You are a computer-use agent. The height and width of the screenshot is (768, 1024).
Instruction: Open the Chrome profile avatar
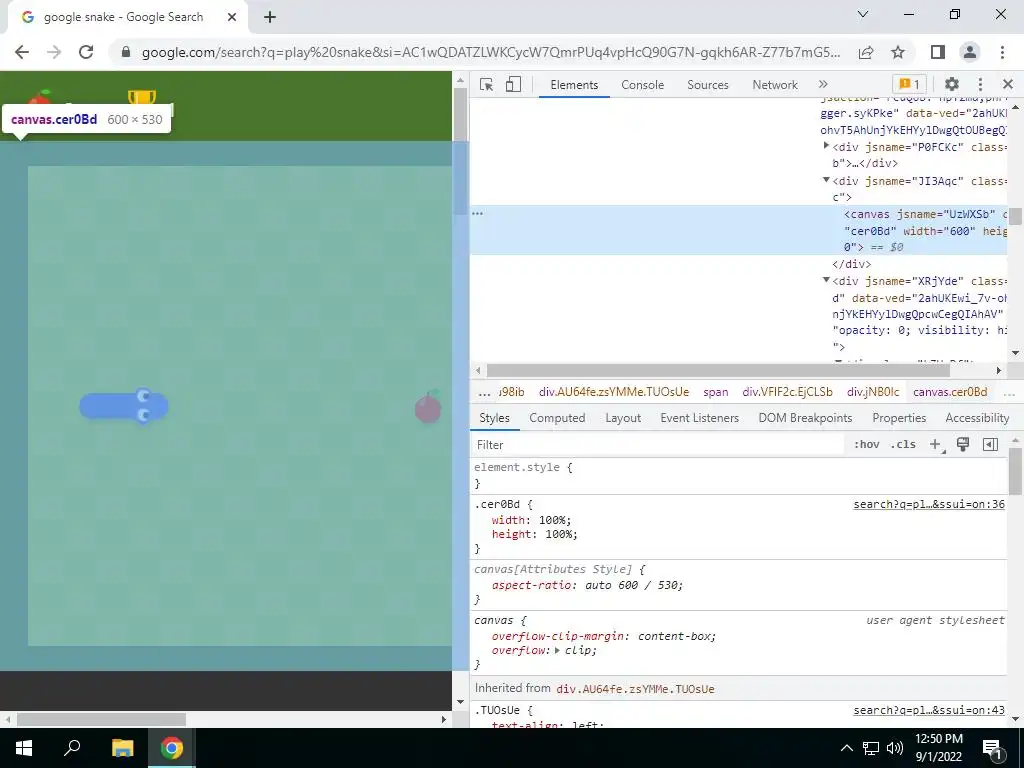[x=970, y=52]
